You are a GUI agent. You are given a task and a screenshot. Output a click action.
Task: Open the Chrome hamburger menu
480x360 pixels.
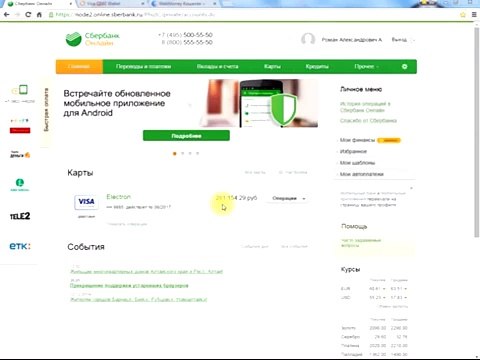(474, 15)
